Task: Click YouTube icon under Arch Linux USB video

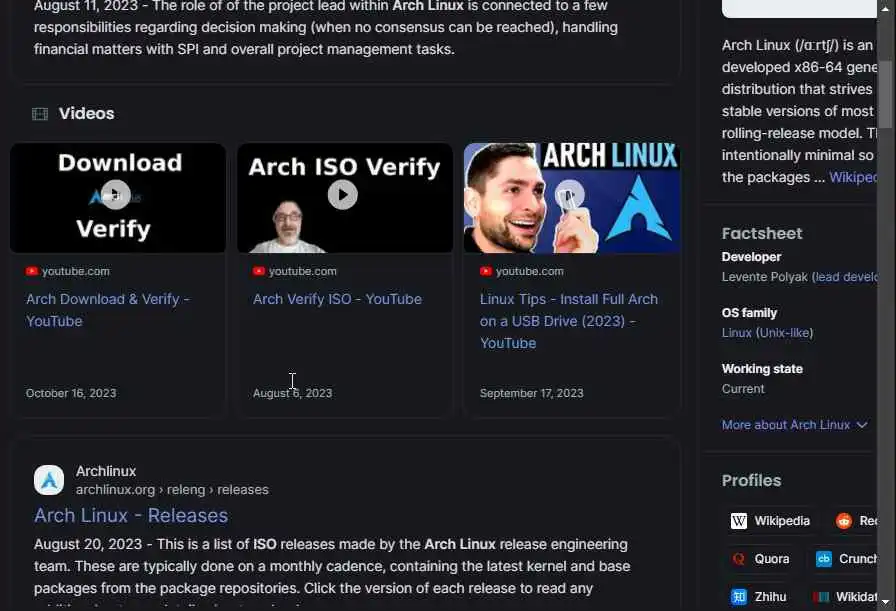Action: pos(486,271)
